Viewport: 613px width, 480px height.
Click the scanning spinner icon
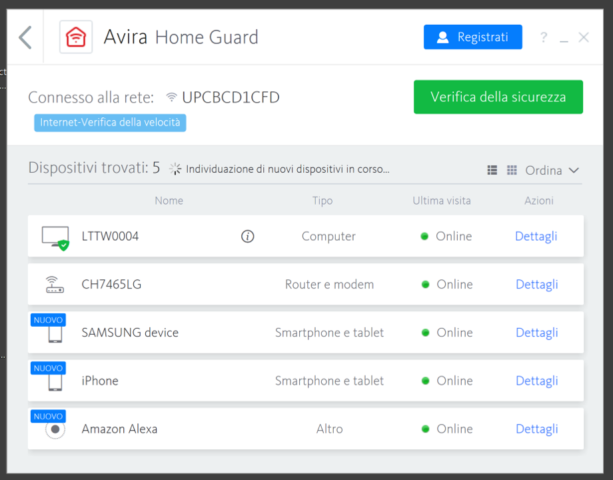[175, 169]
